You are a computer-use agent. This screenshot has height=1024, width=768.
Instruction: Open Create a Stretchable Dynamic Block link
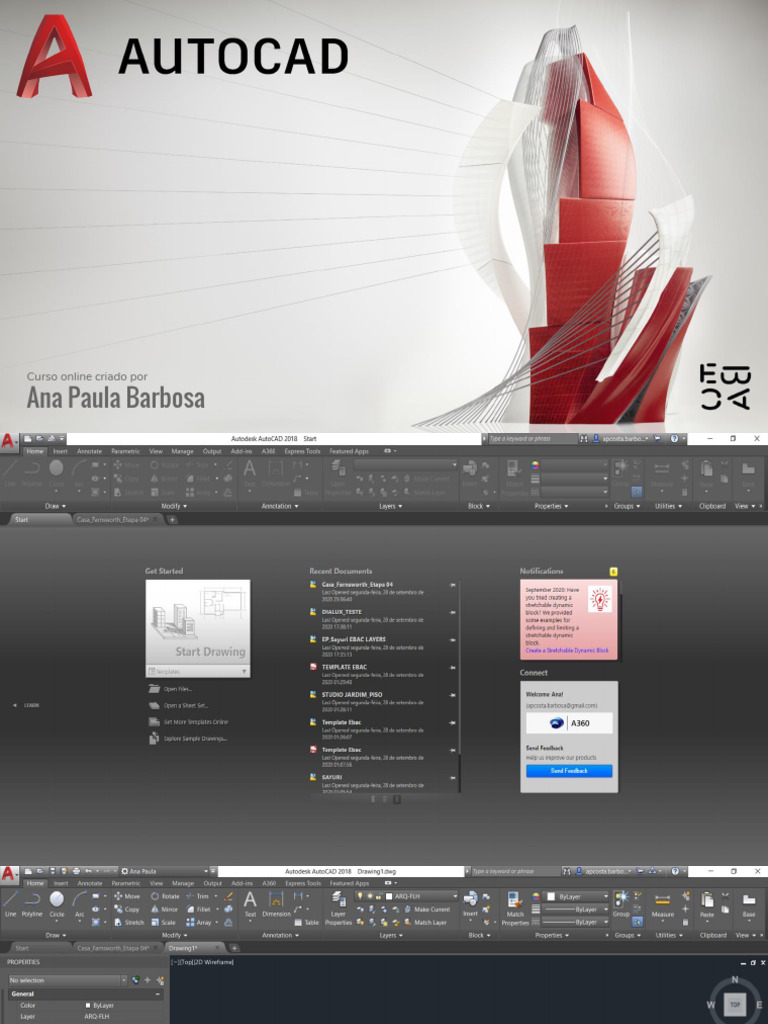point(566,650)
